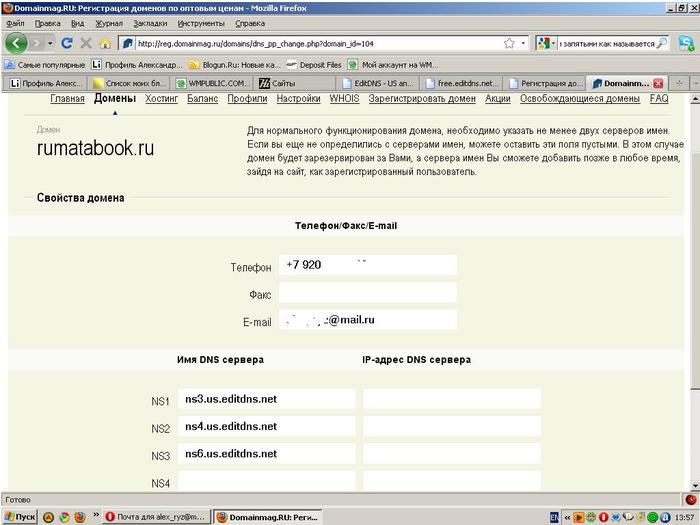The height and width of the screenshot is (525, 700).
Task: Open the Пуск start button
Action: coord(20,517)
